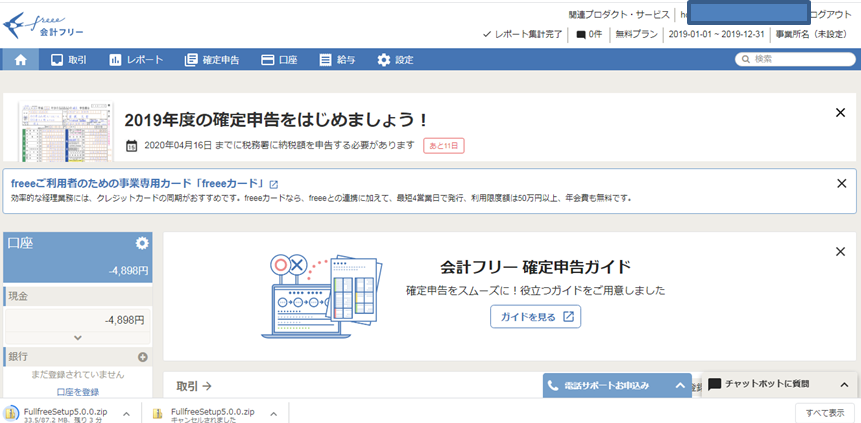The image size is (861, 423).
Task: Click the home icon in navigation bar
Action: (x=20, y=60)
